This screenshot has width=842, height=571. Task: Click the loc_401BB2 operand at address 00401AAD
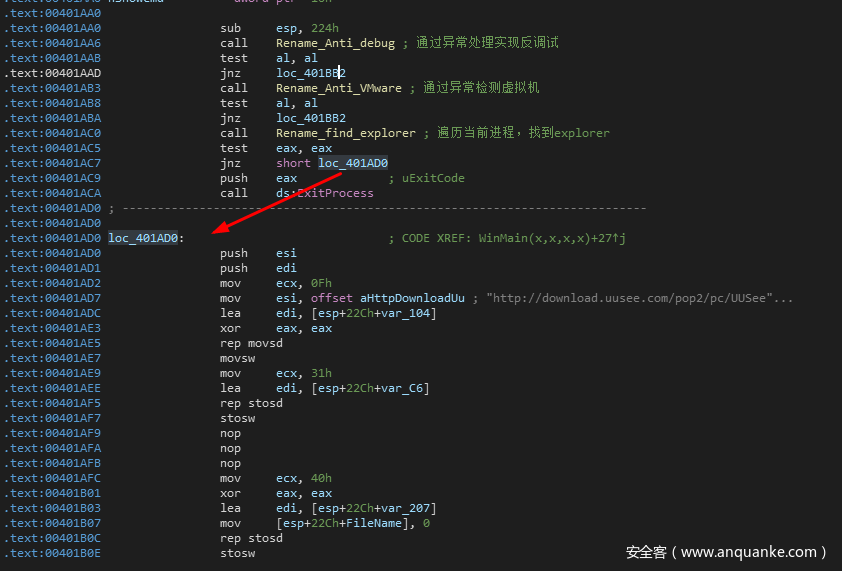pyautogui.click(x=311, y=73)
